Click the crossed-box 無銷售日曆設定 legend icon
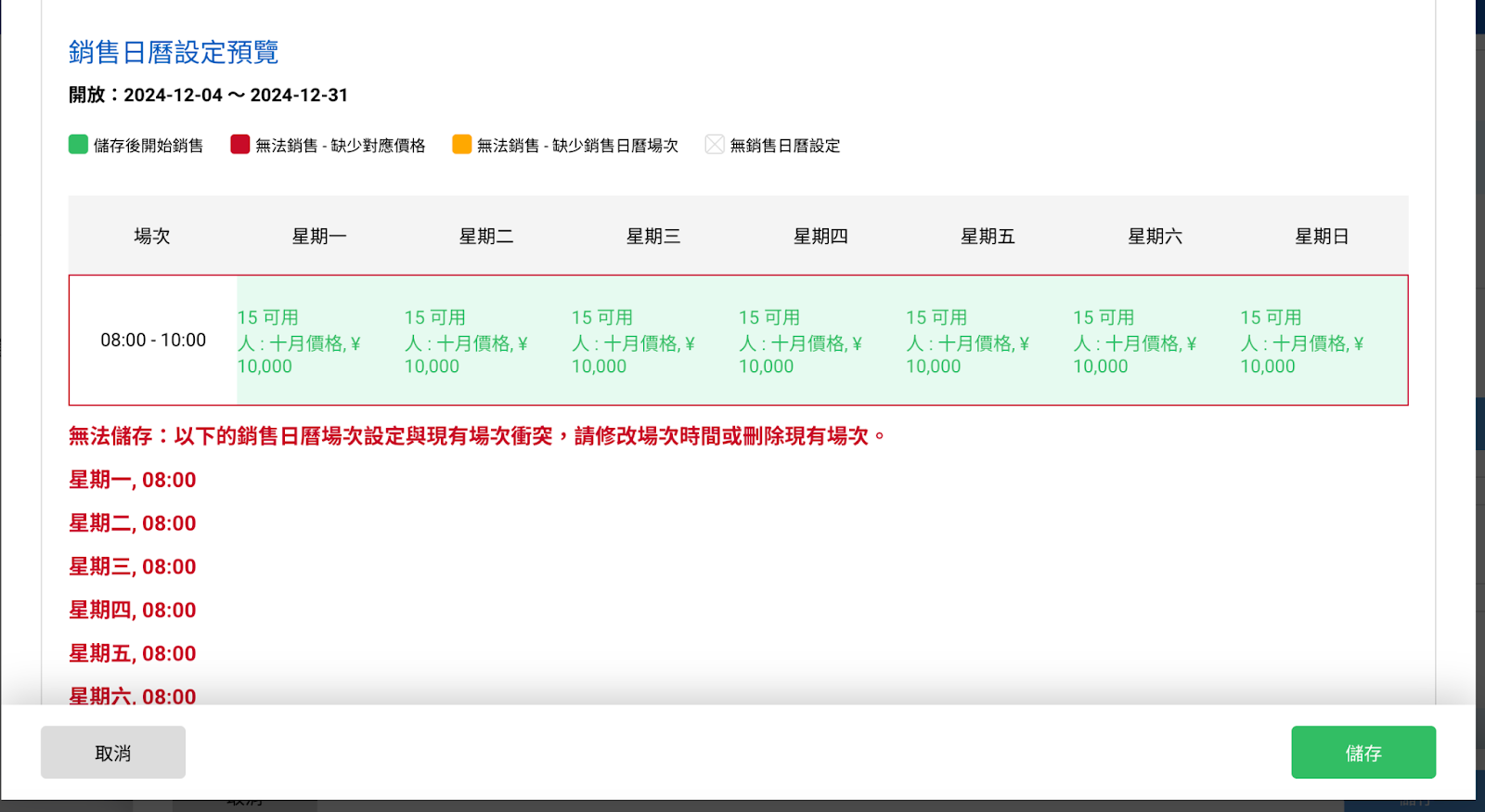Viewport: 1485px width, 812px height. [x=715, y=144]
